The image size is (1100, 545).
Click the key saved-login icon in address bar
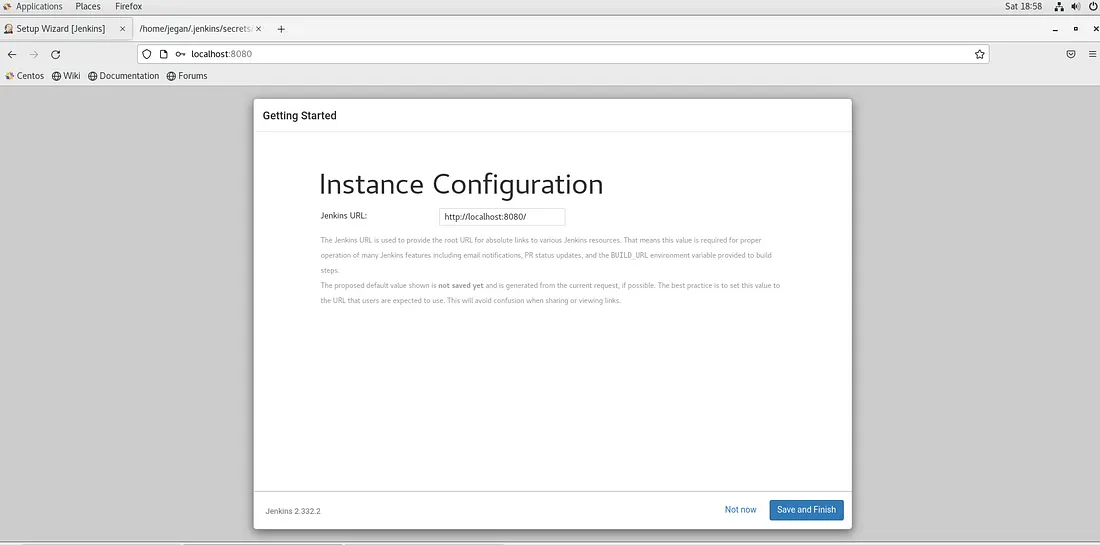(x=180, y=54)
